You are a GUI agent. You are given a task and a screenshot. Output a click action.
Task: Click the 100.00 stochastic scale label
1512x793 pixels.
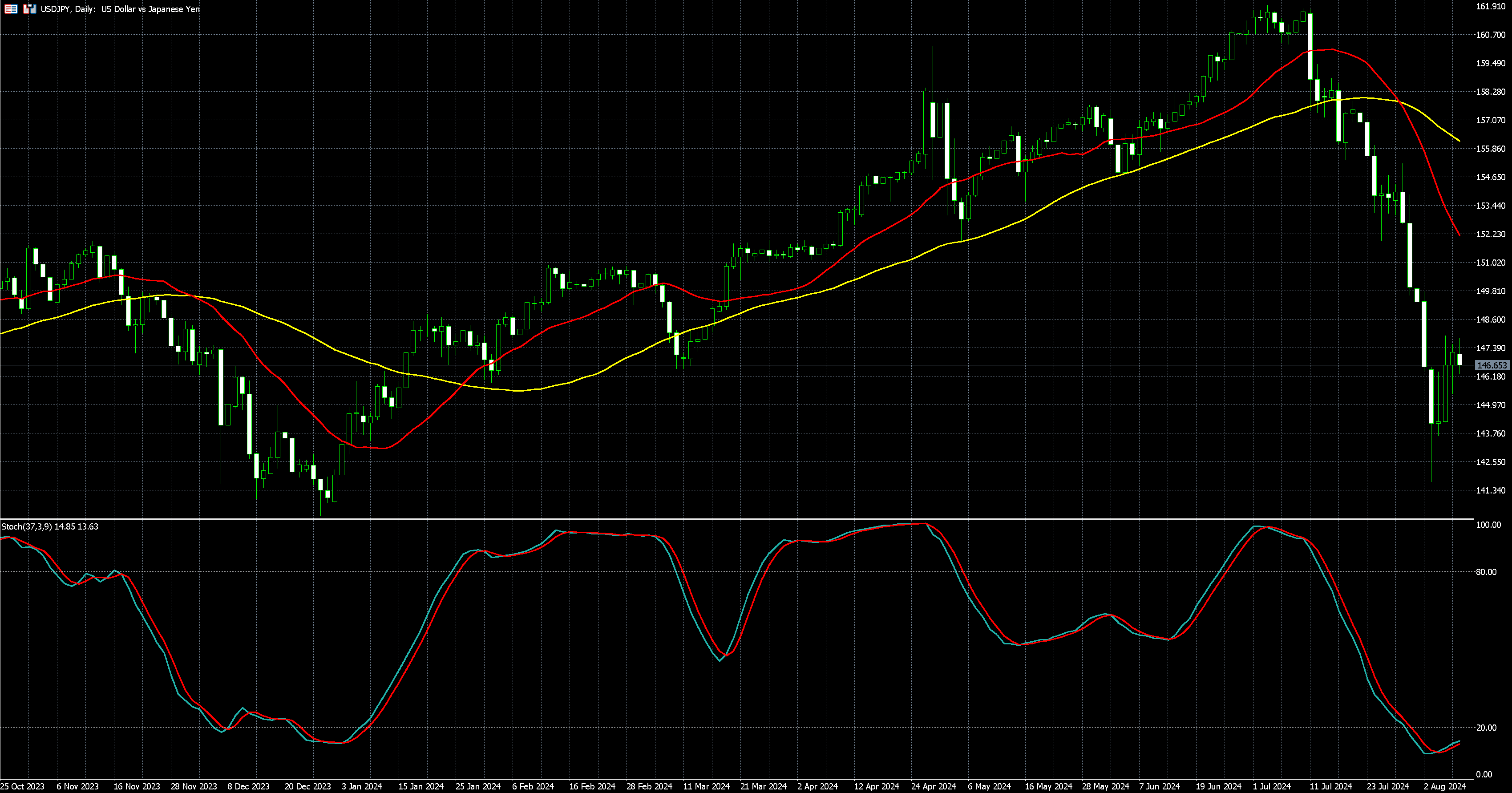[x=1488, y=525]
